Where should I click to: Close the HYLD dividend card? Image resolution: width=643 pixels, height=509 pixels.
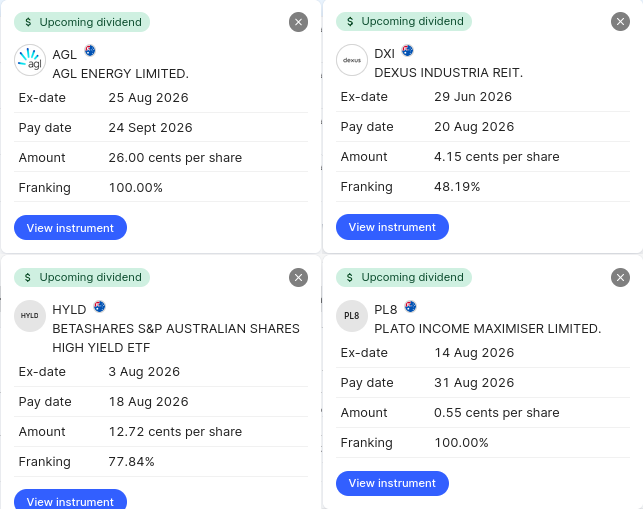click(298, 278)
